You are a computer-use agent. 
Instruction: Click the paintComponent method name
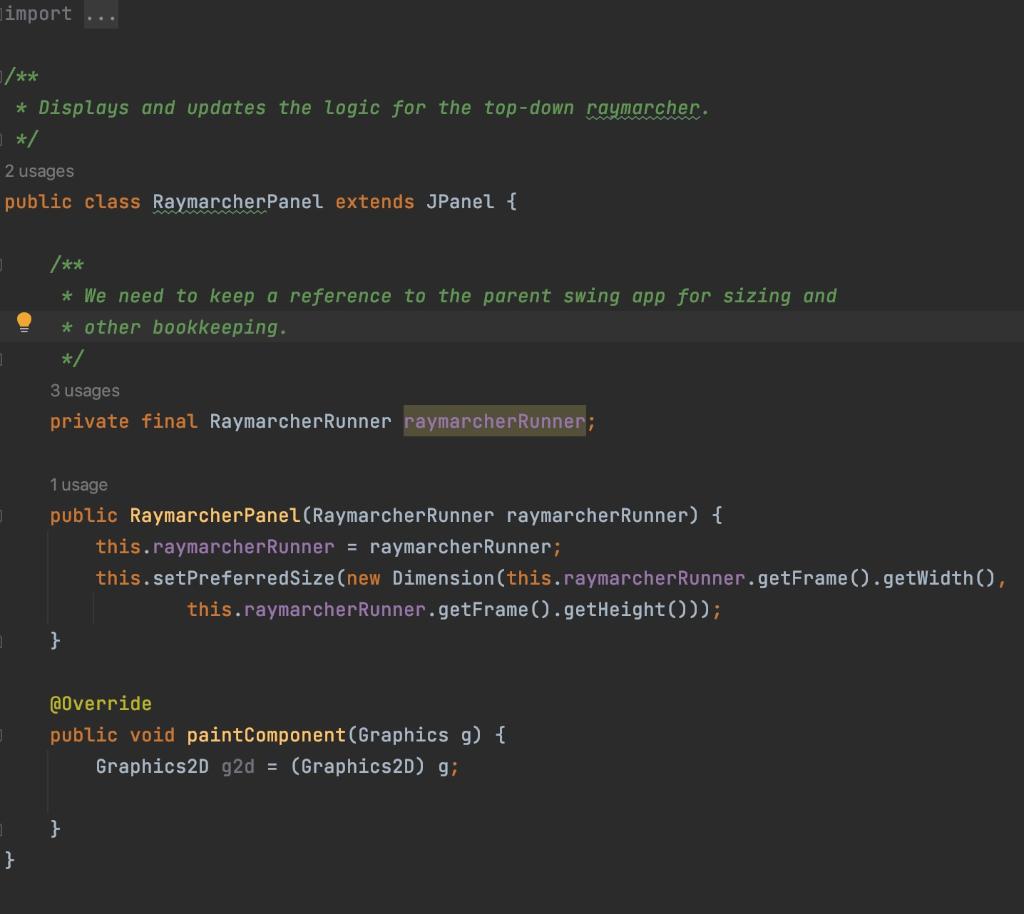click(x=266, y=735)
